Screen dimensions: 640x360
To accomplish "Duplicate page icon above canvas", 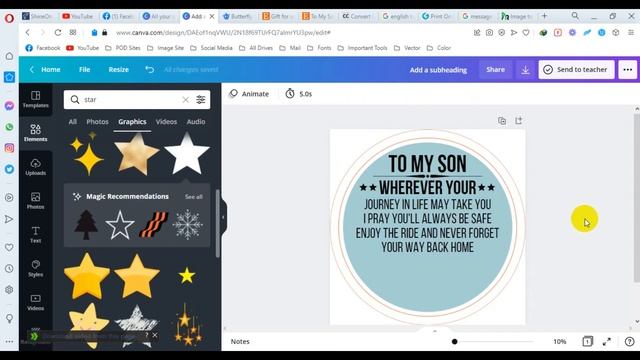I will pos(502,121).
